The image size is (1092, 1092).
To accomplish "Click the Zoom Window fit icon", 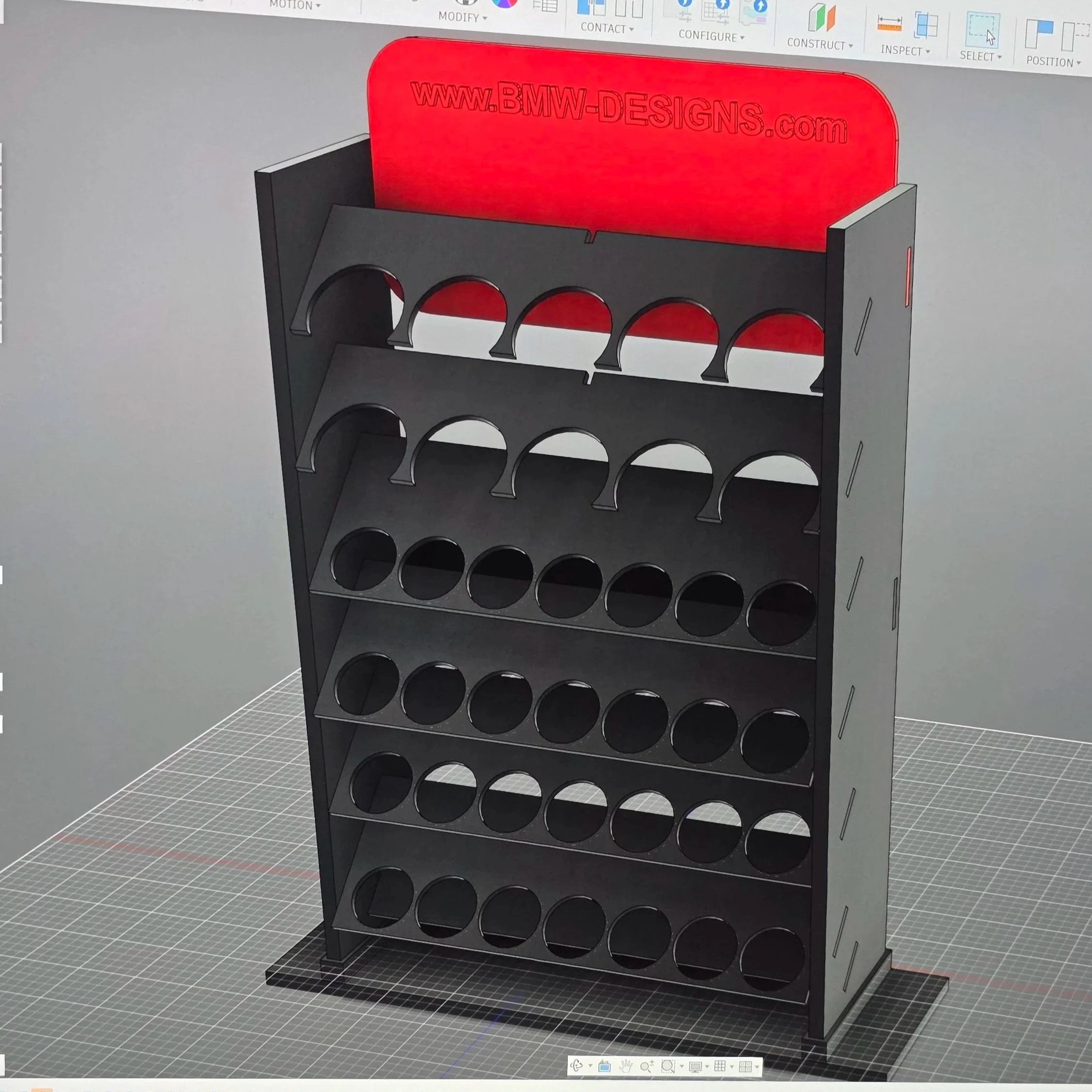I will 669,1067.
